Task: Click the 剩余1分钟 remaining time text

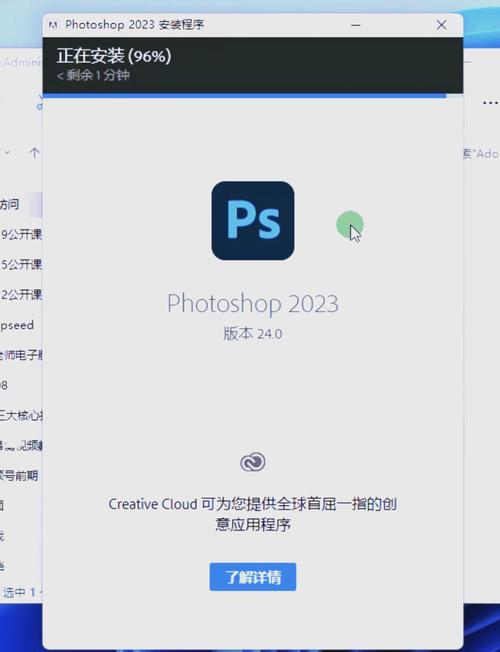Action: (x=93, y=75)
